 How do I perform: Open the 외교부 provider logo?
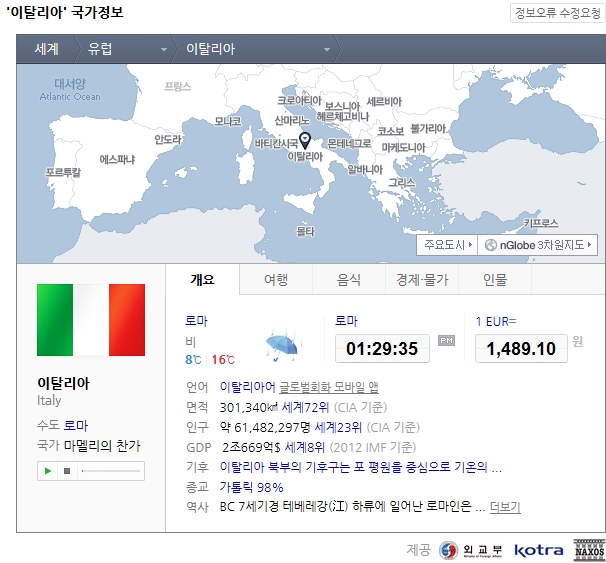[x=471, y=550]
